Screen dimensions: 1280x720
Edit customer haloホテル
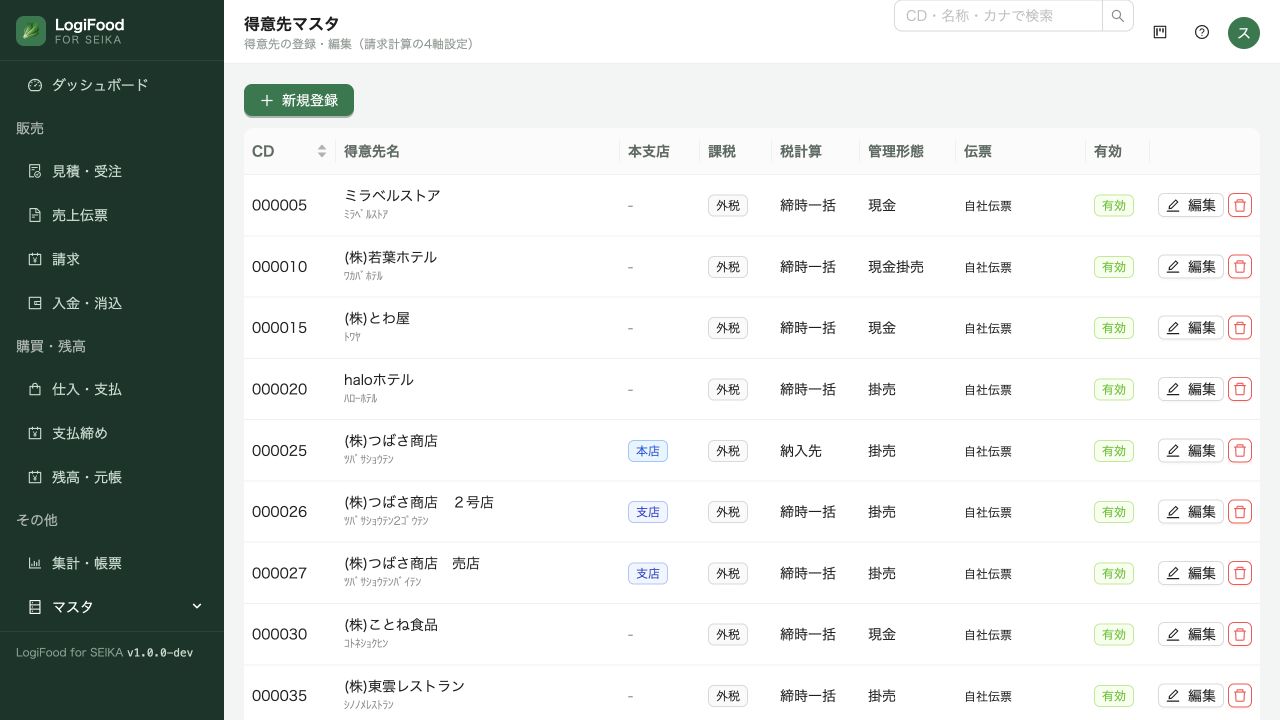pos(1191,389)
